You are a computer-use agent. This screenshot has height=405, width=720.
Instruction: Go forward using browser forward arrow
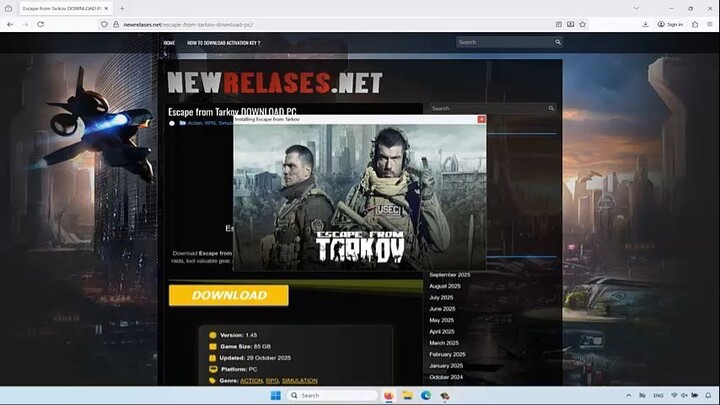(x=25, y=24)
